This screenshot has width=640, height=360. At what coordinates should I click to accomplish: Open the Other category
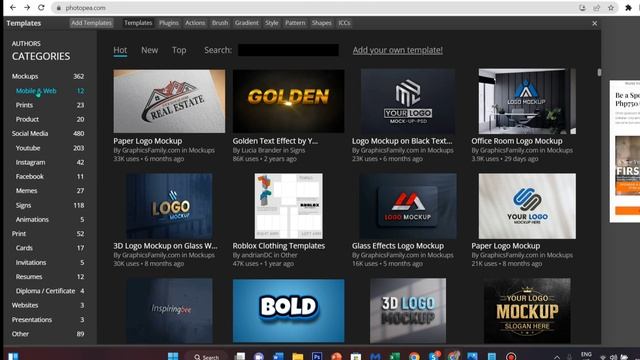[x=48, y=334]
